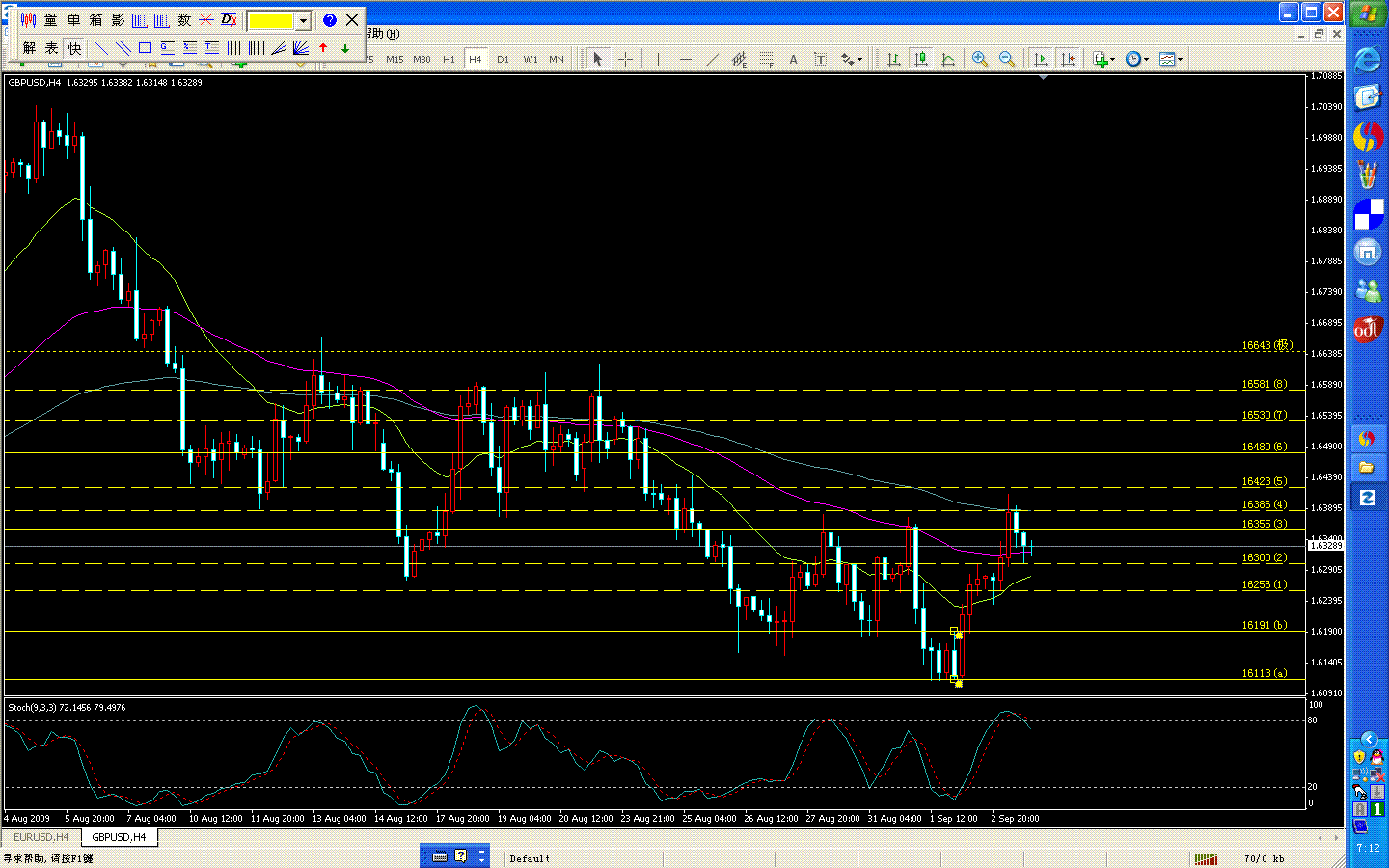Click the 16113 (a) level label

(x=1265, y=673)
